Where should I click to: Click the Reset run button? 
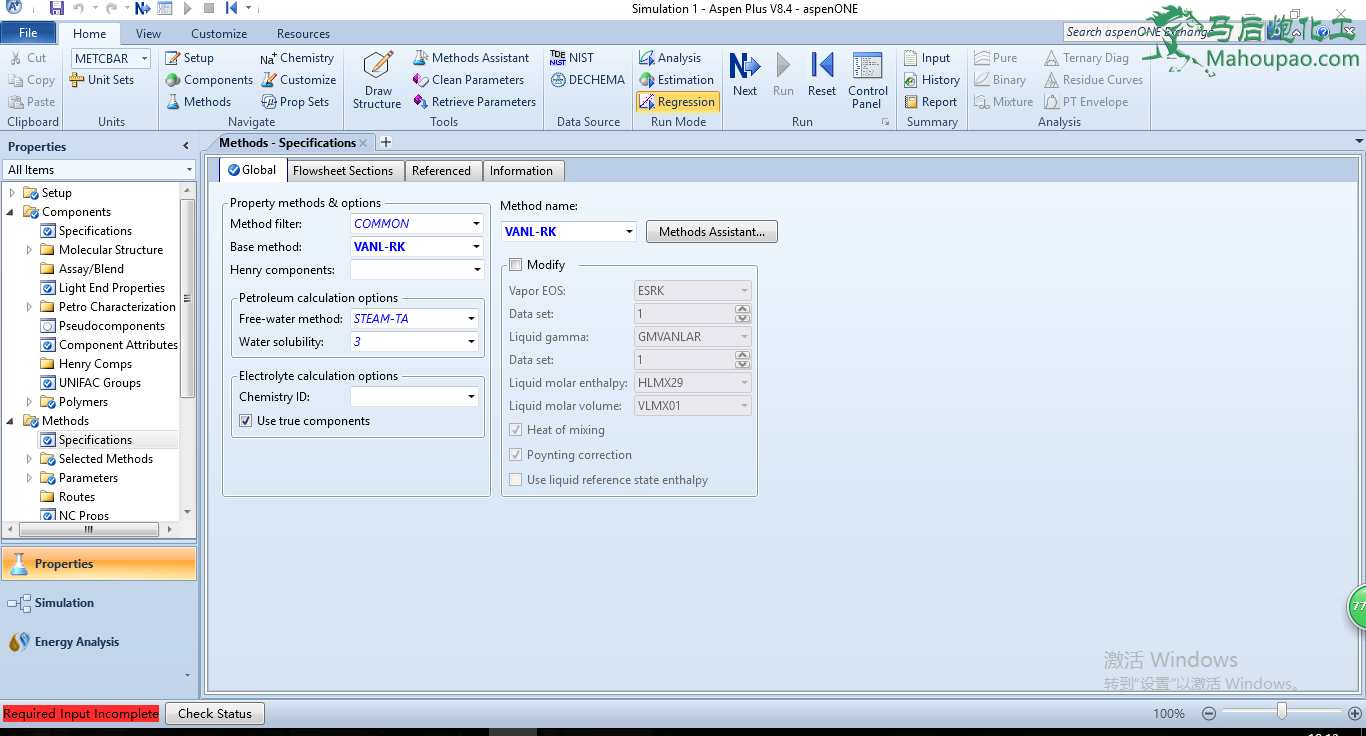822,75
